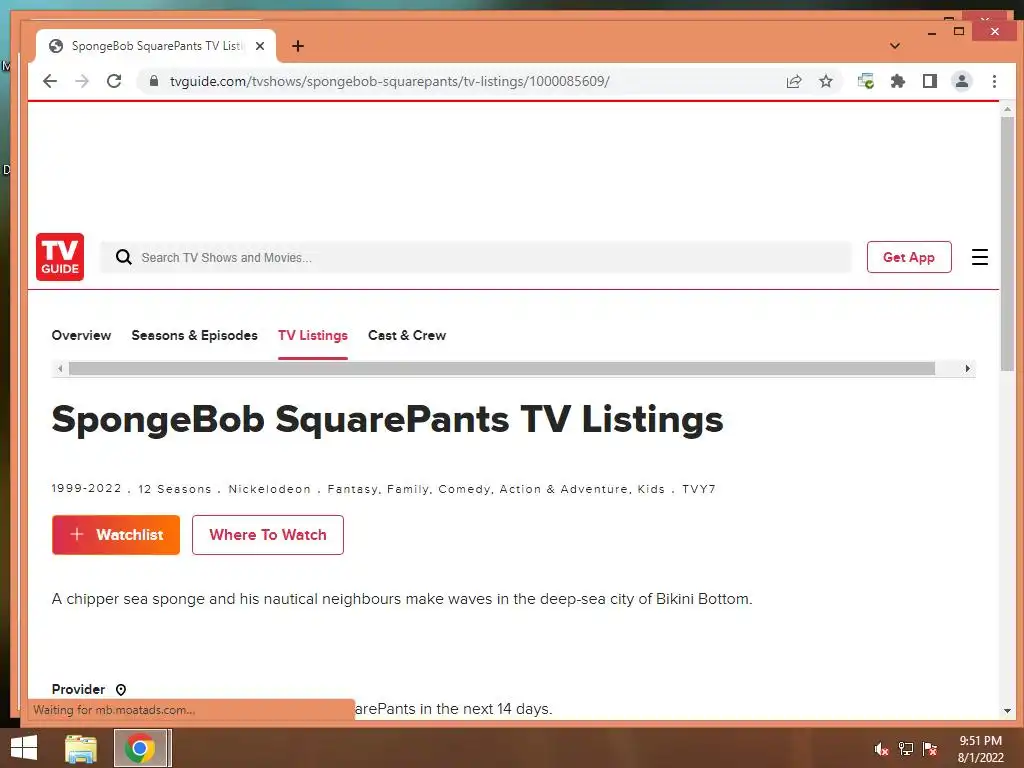Bookmark this tab with the star icon

tap(826, 81)
